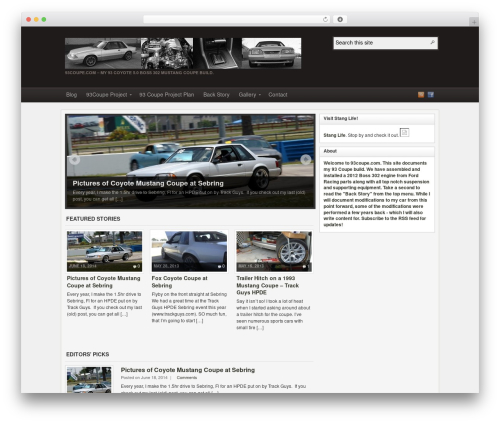Open slider headline Pictures of Coyote Mustang Coupe

[x=148, y=183]
